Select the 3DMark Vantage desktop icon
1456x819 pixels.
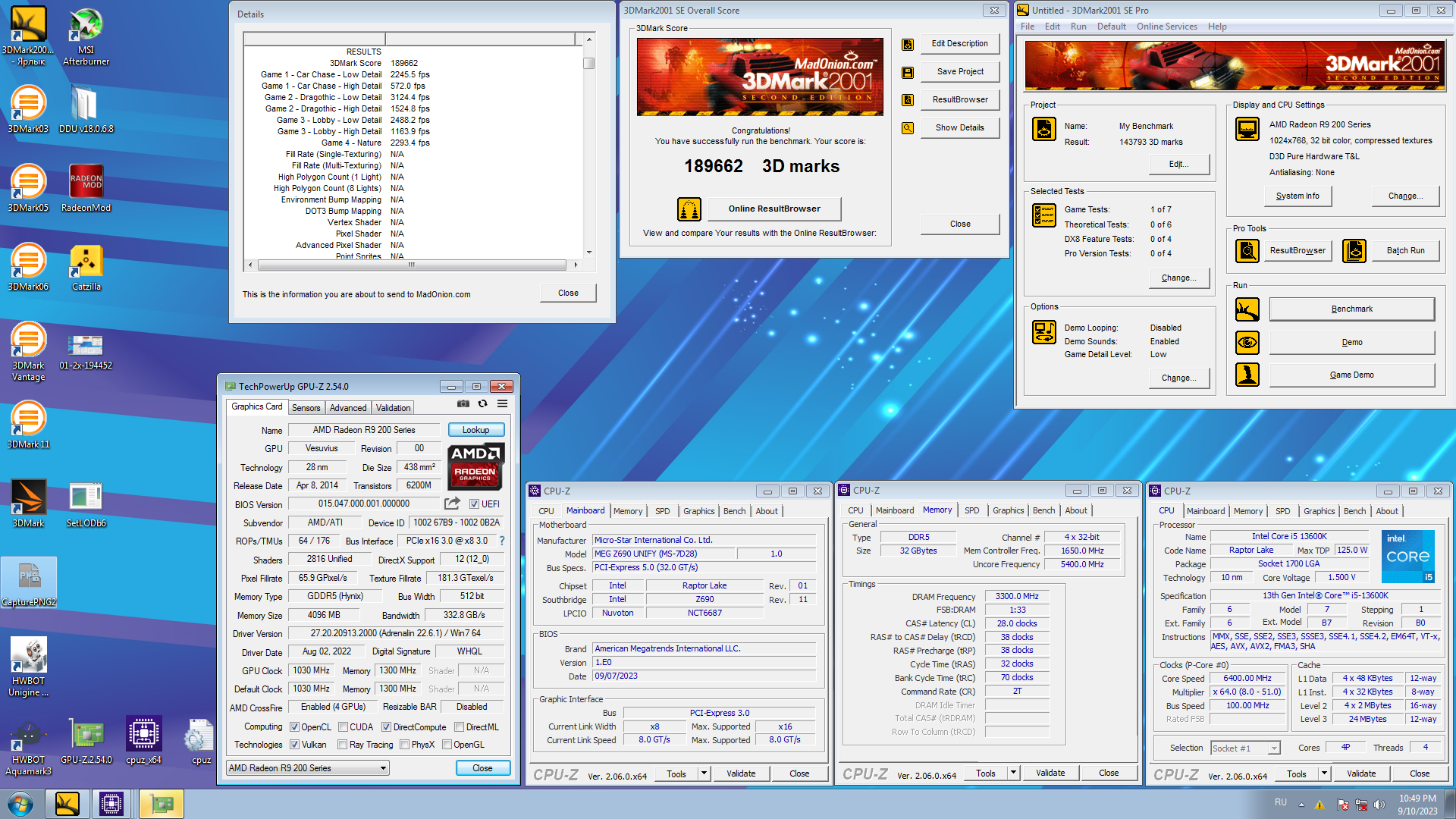click(x=28, y=351)
